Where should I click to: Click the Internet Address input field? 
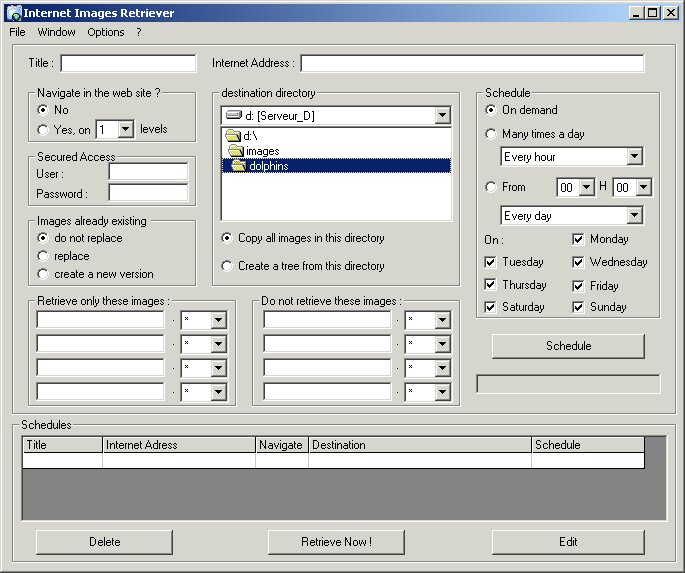(x=472, y=63)
